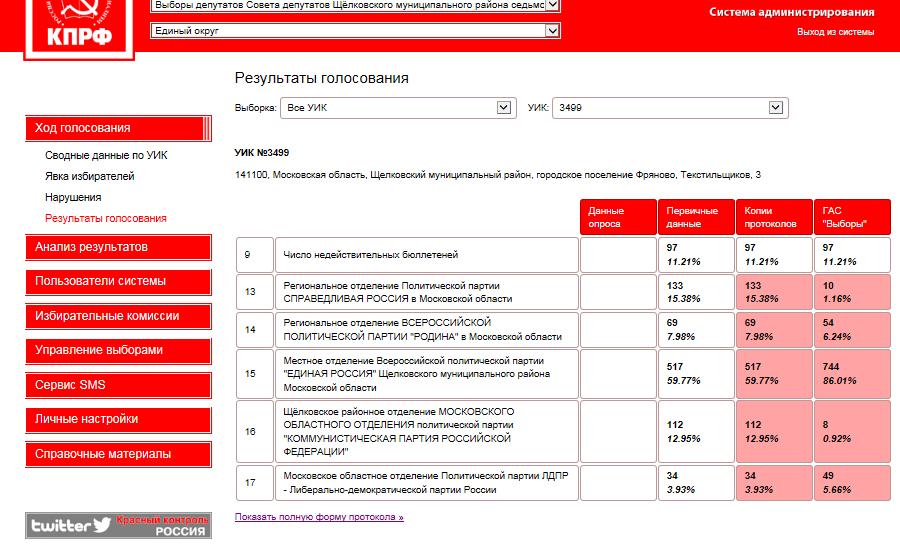This screenshot has width=900, height=560.
Task: Click Копии протоколов cell 517 59.77%
Action: click(x=774, y=374)
